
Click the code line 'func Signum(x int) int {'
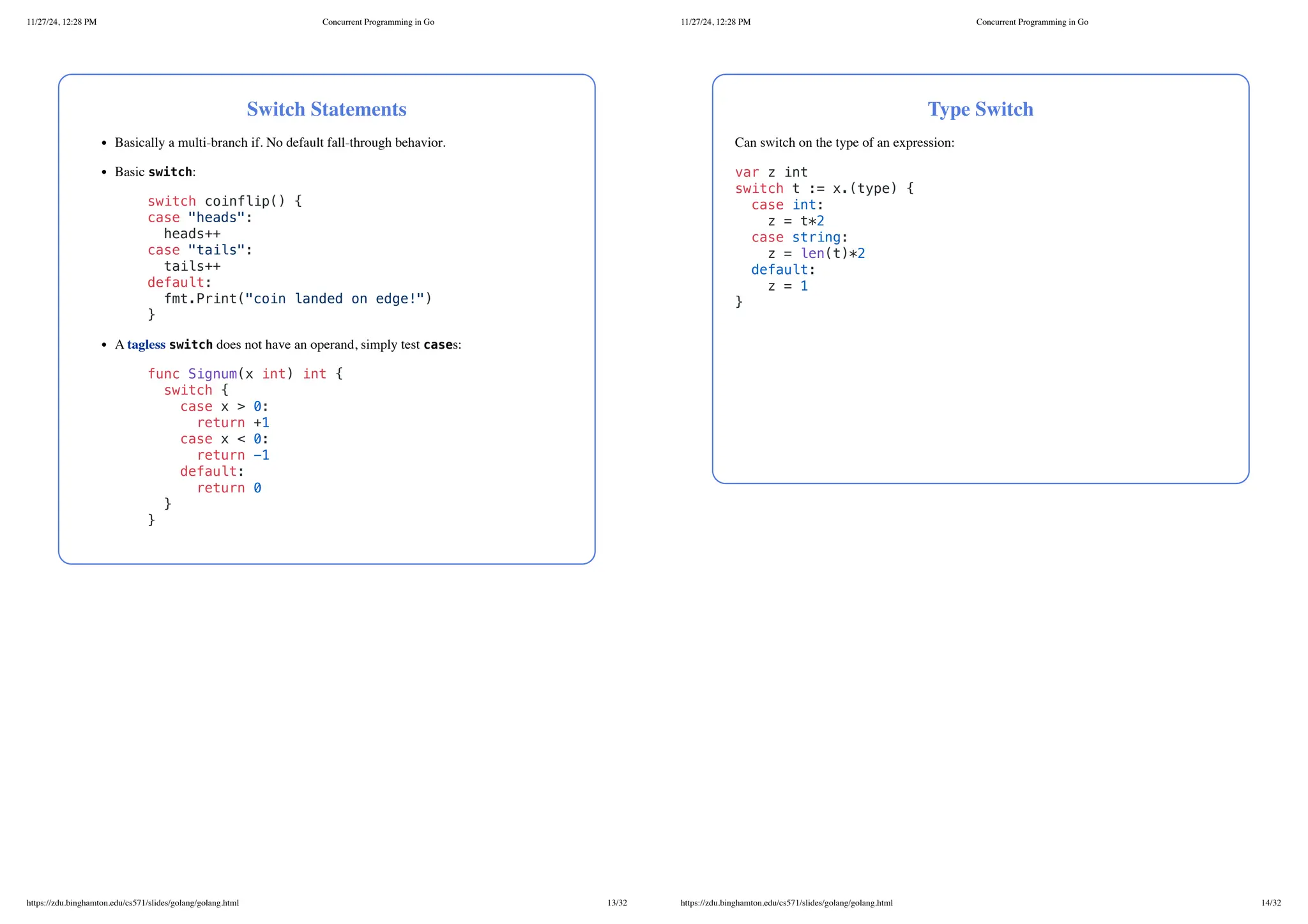[x=245, y=374]
